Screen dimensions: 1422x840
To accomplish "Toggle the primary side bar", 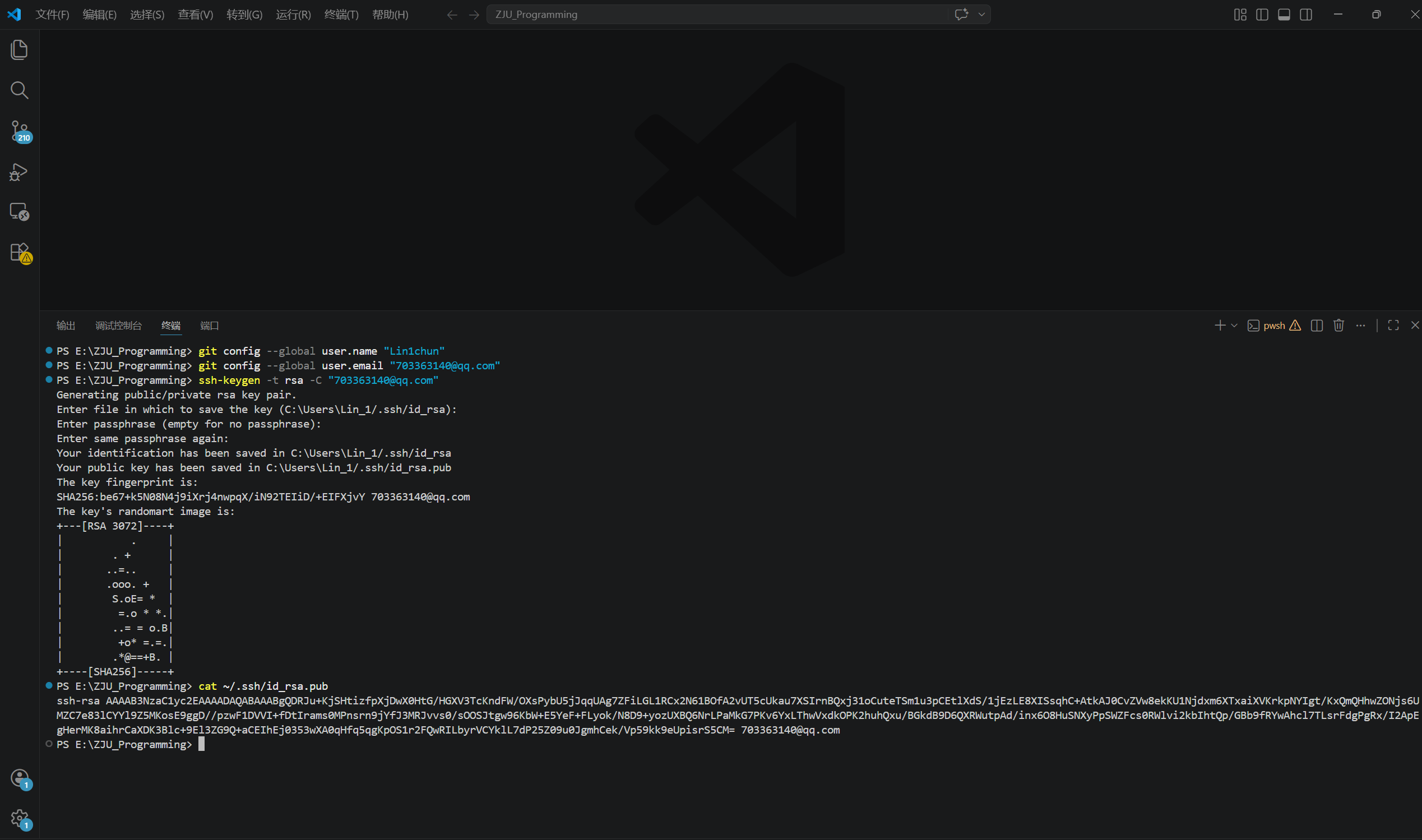I will click(x=1262, y=15).
